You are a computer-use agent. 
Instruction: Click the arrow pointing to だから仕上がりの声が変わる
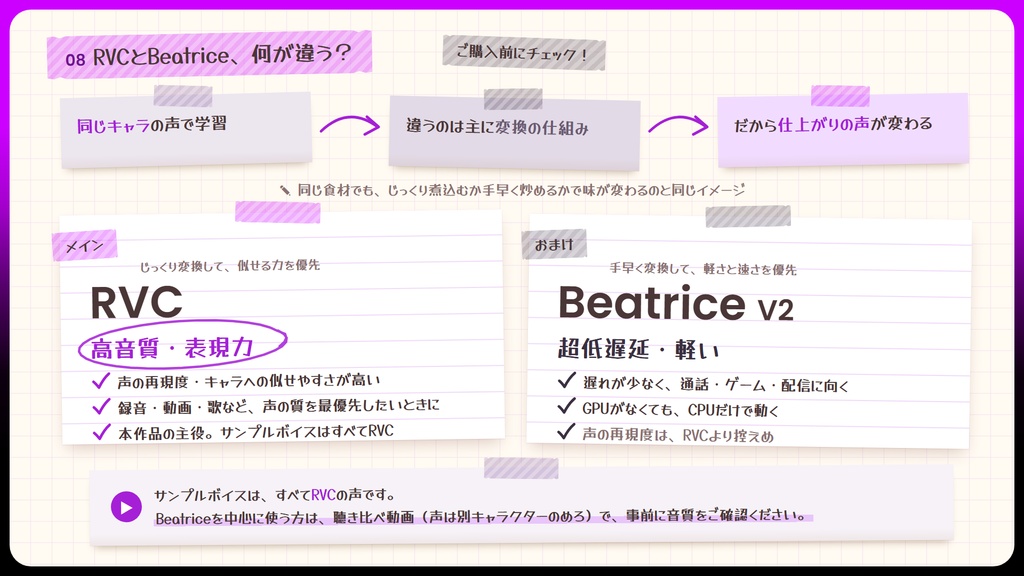point(679,124)
